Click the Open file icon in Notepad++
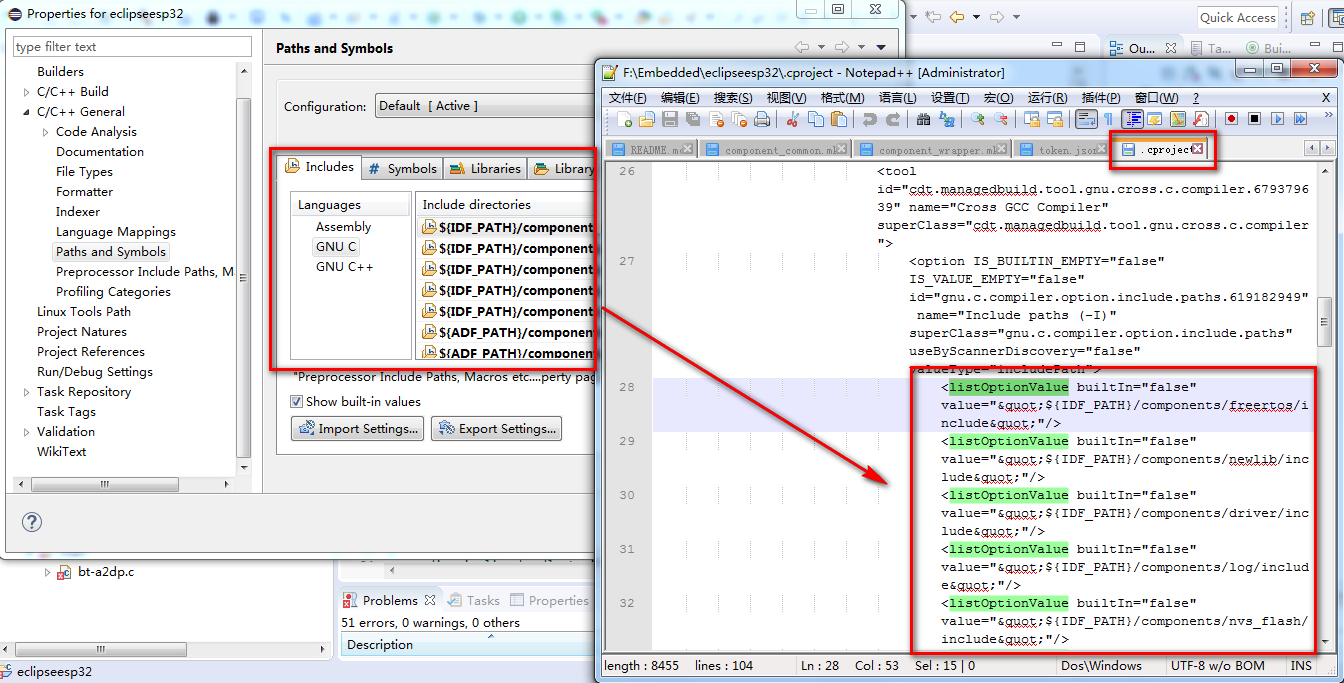 pos(647,119)
